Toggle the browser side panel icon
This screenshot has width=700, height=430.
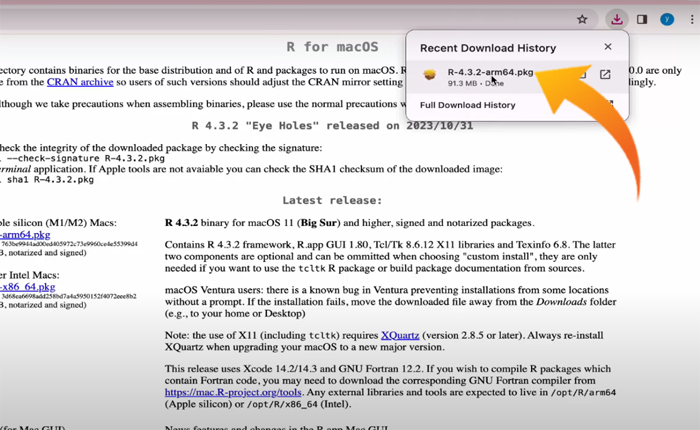[x=642, y=19]
